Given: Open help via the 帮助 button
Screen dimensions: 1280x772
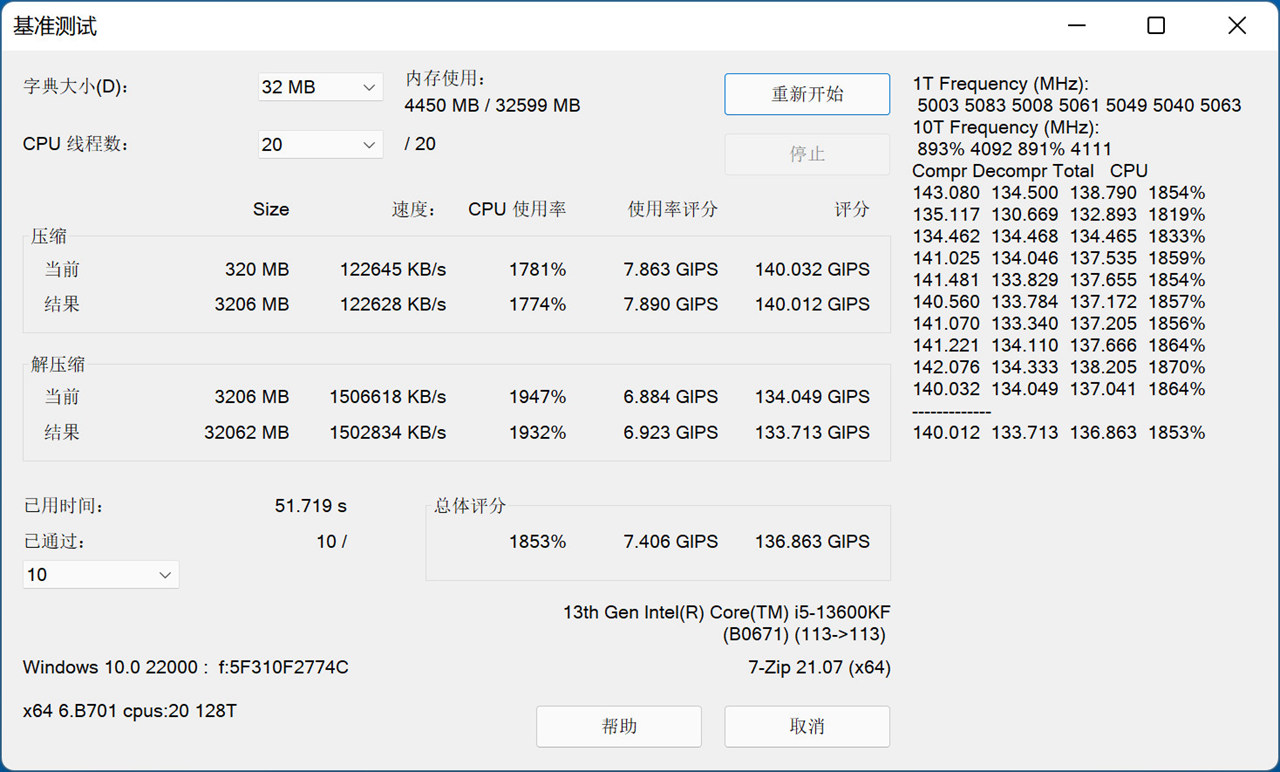Looking at the screenshot, I should pos(618,726).
